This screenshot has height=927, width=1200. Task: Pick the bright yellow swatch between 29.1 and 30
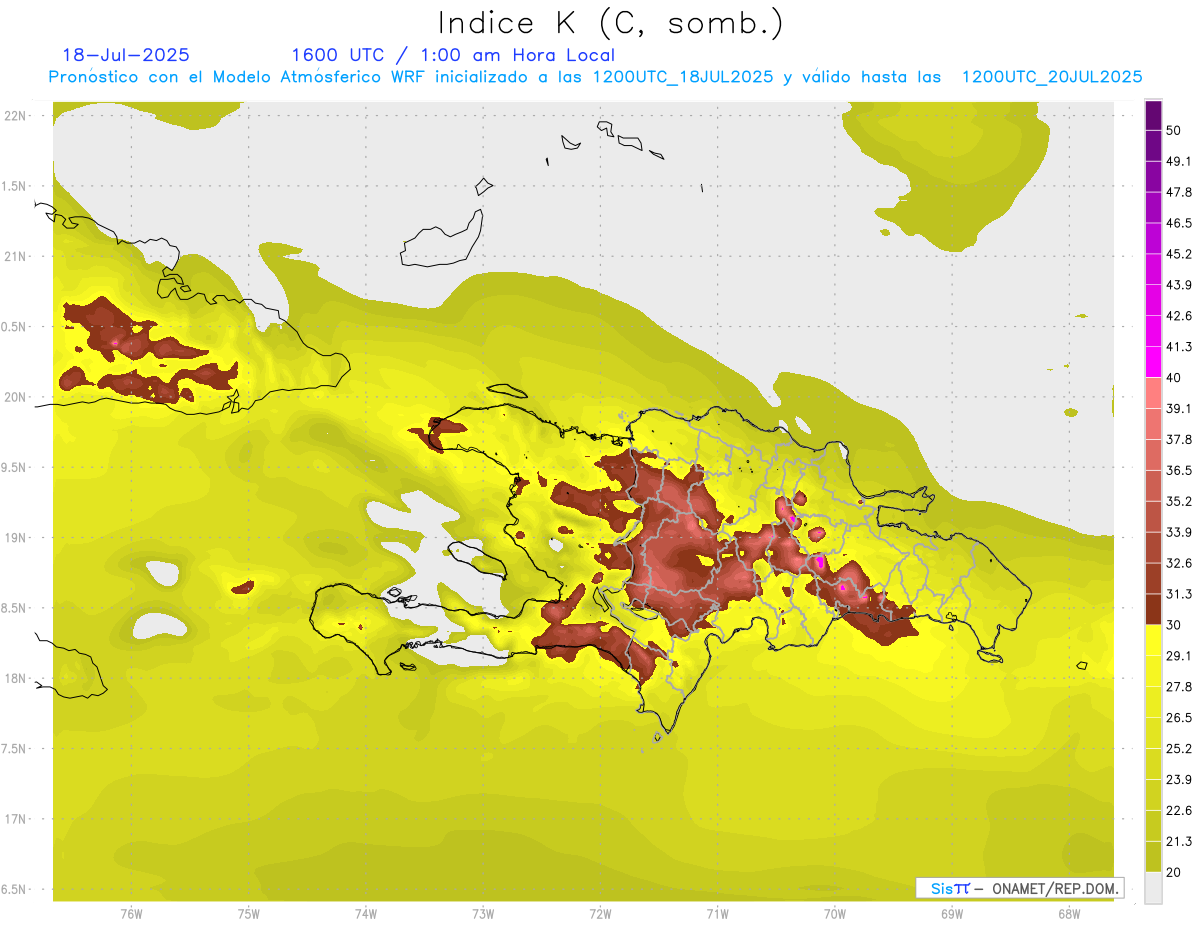[1154, 640]
